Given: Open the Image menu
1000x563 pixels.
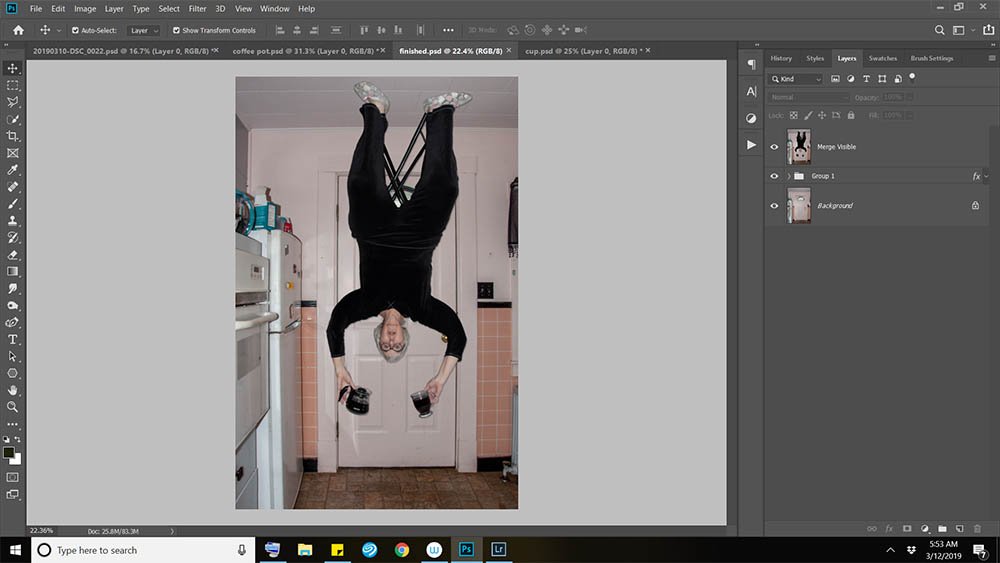Looking at the screenshot, I should pos(85,9).
